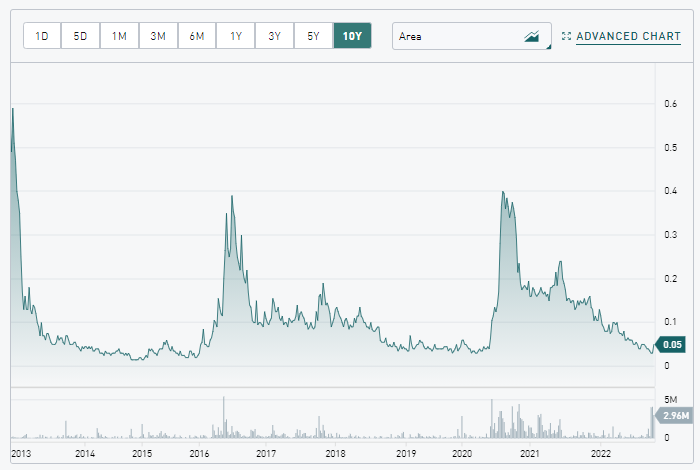Show the 3M time range
The height and width of the screenshot is (470, 700).
point(158,36)
